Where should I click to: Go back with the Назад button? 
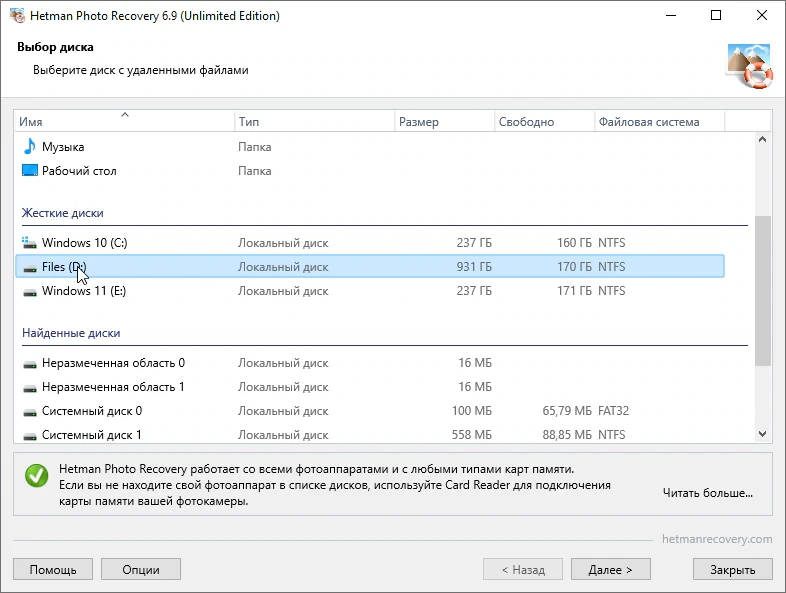pyautogui.click(x=523, y=569)
